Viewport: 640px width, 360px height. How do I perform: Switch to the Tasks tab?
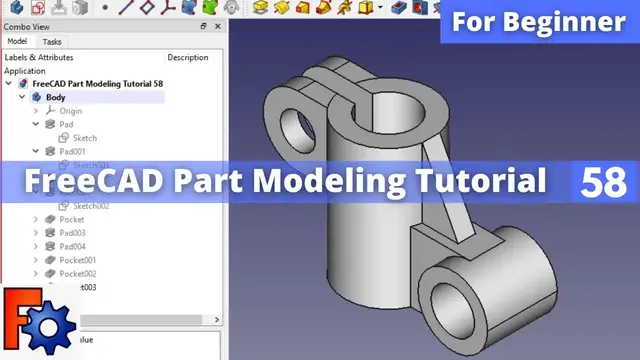point(52,42)
